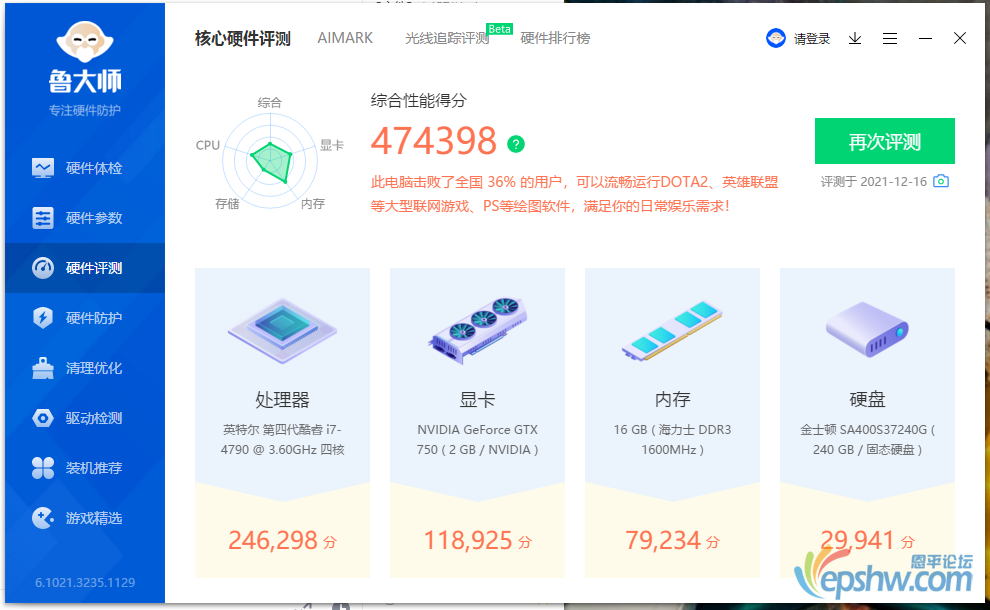
Task: Switch to AIMARK tab
Action: pyautogui.click(x=345, y=38)
